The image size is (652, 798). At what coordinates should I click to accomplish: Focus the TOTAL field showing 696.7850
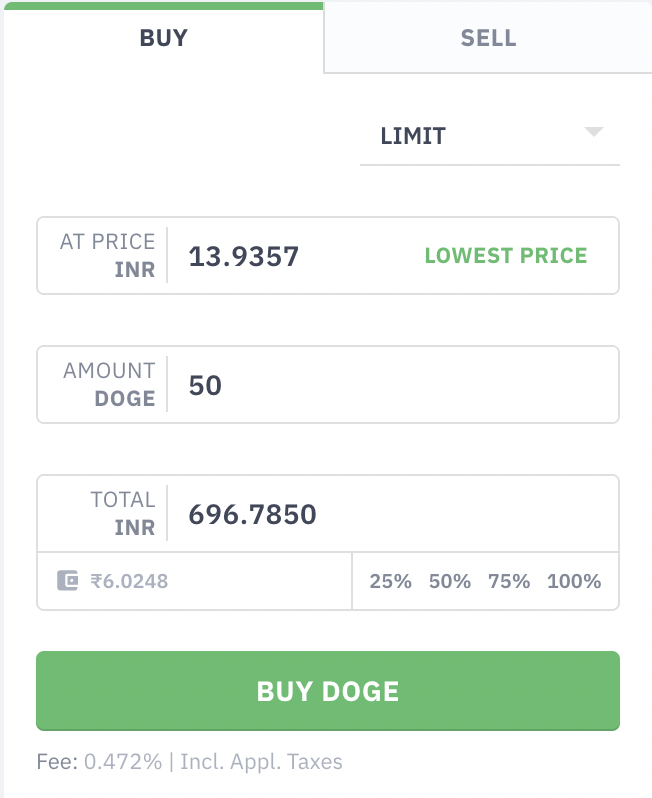click(x=328, y=514)
